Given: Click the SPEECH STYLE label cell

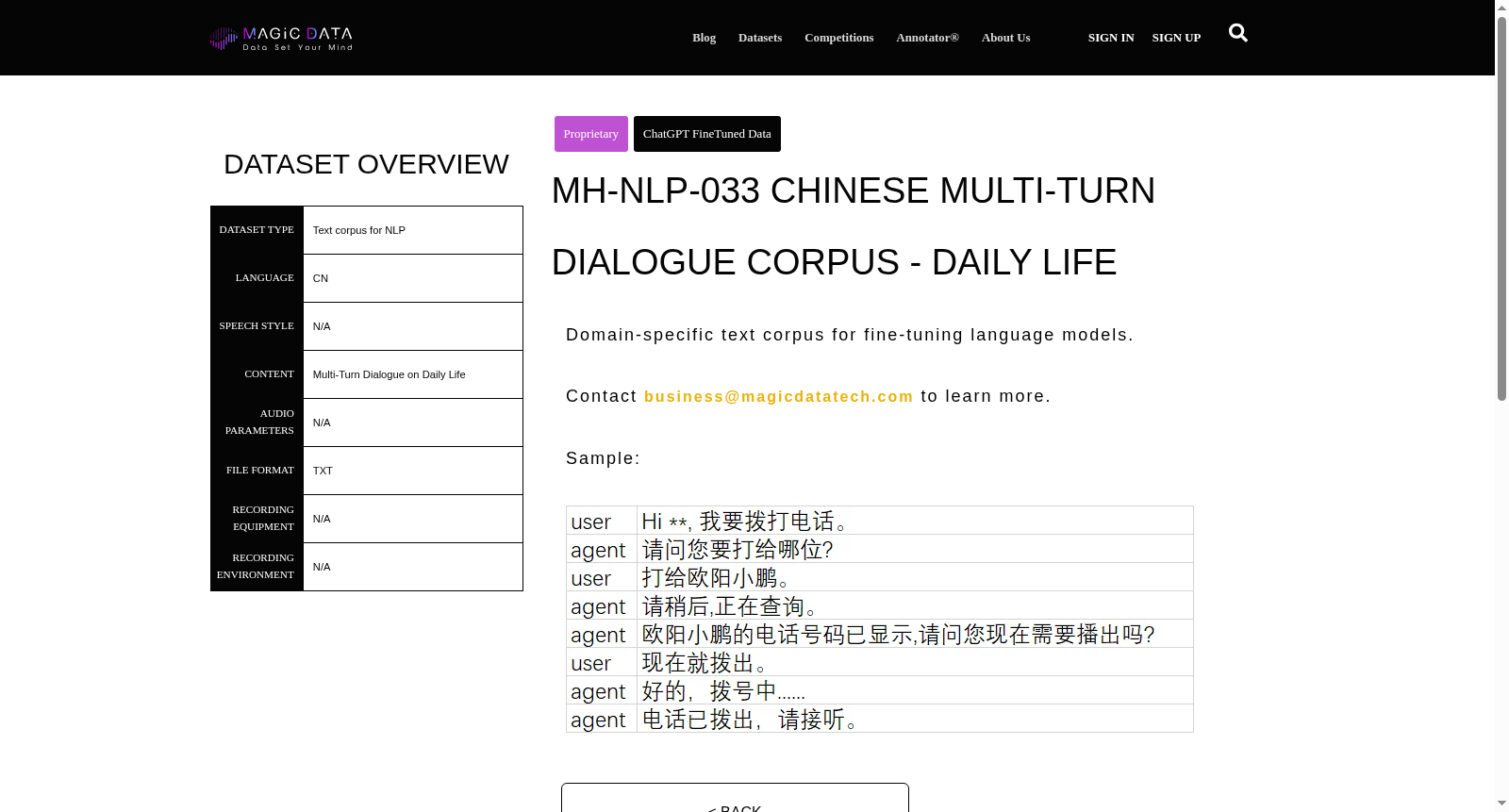Looking at the screenshot, I should click(257, 326).
